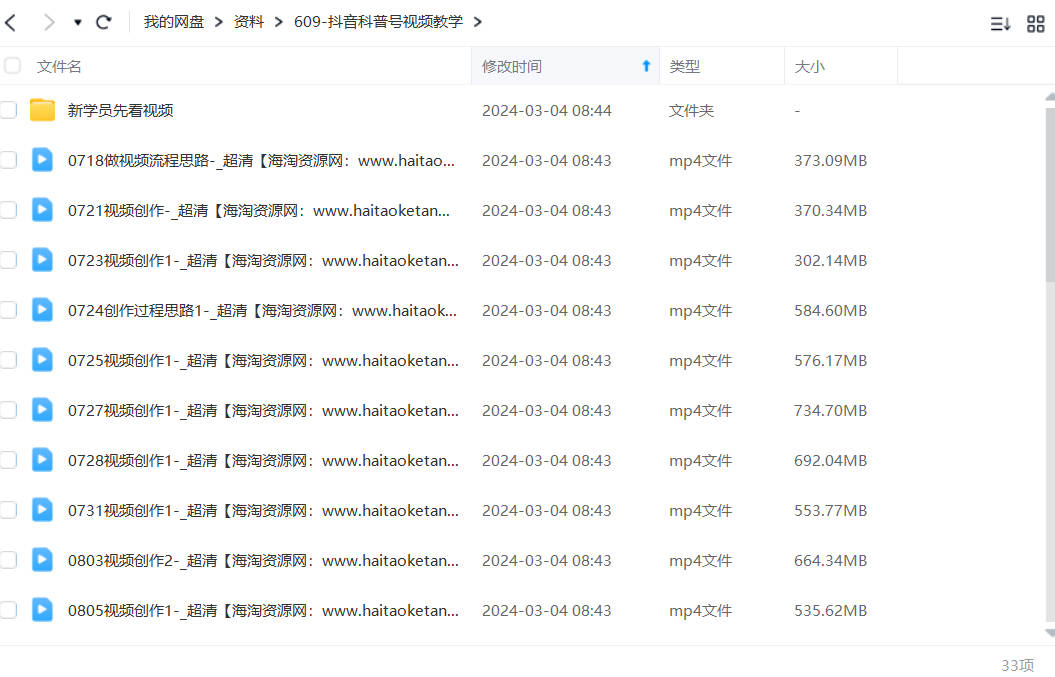Select the 新学员先看视频 folder name
Screen dimensions: 1055x677
click(120, 110)
